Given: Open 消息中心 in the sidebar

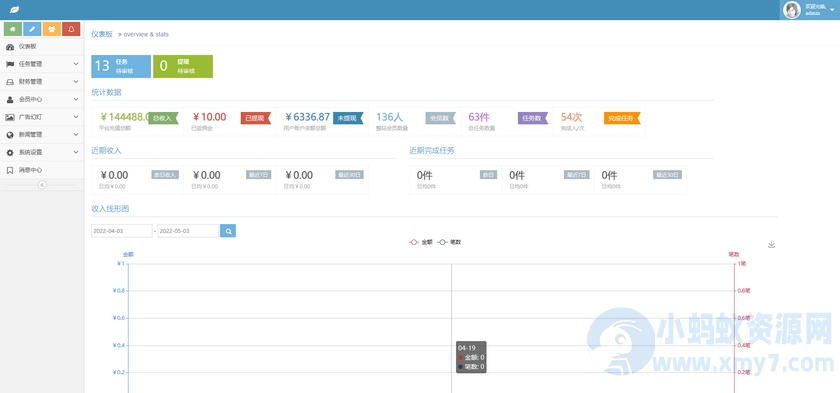Looking at the screenshot, I should click(x=42, y=170).
